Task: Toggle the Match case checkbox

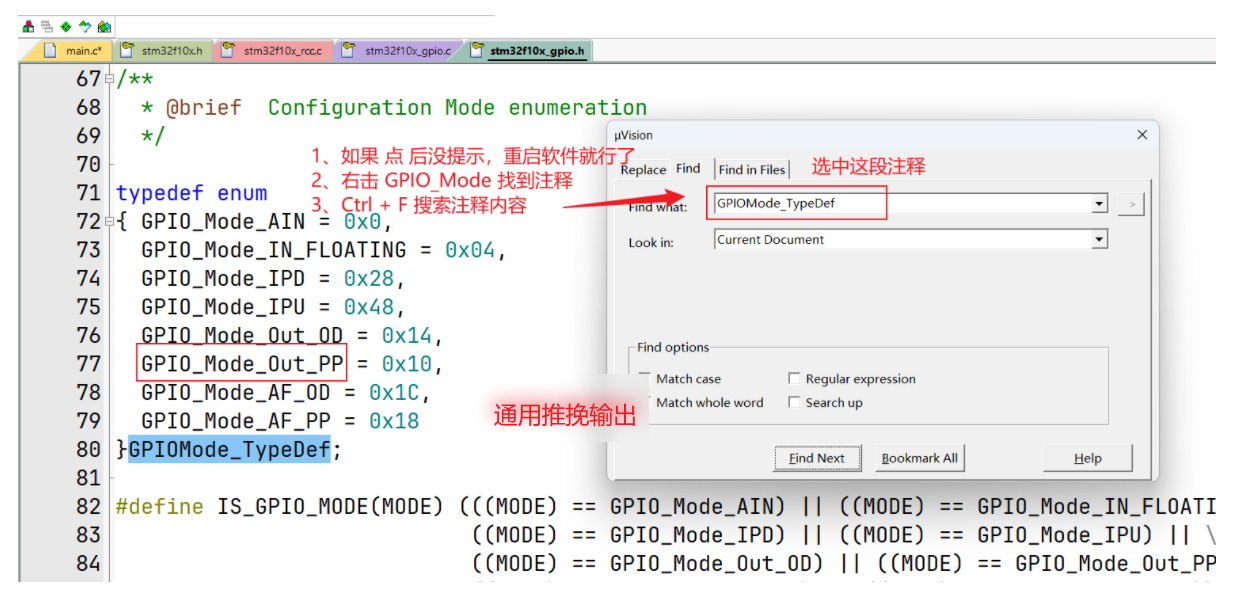Action: tap(680, 379)
